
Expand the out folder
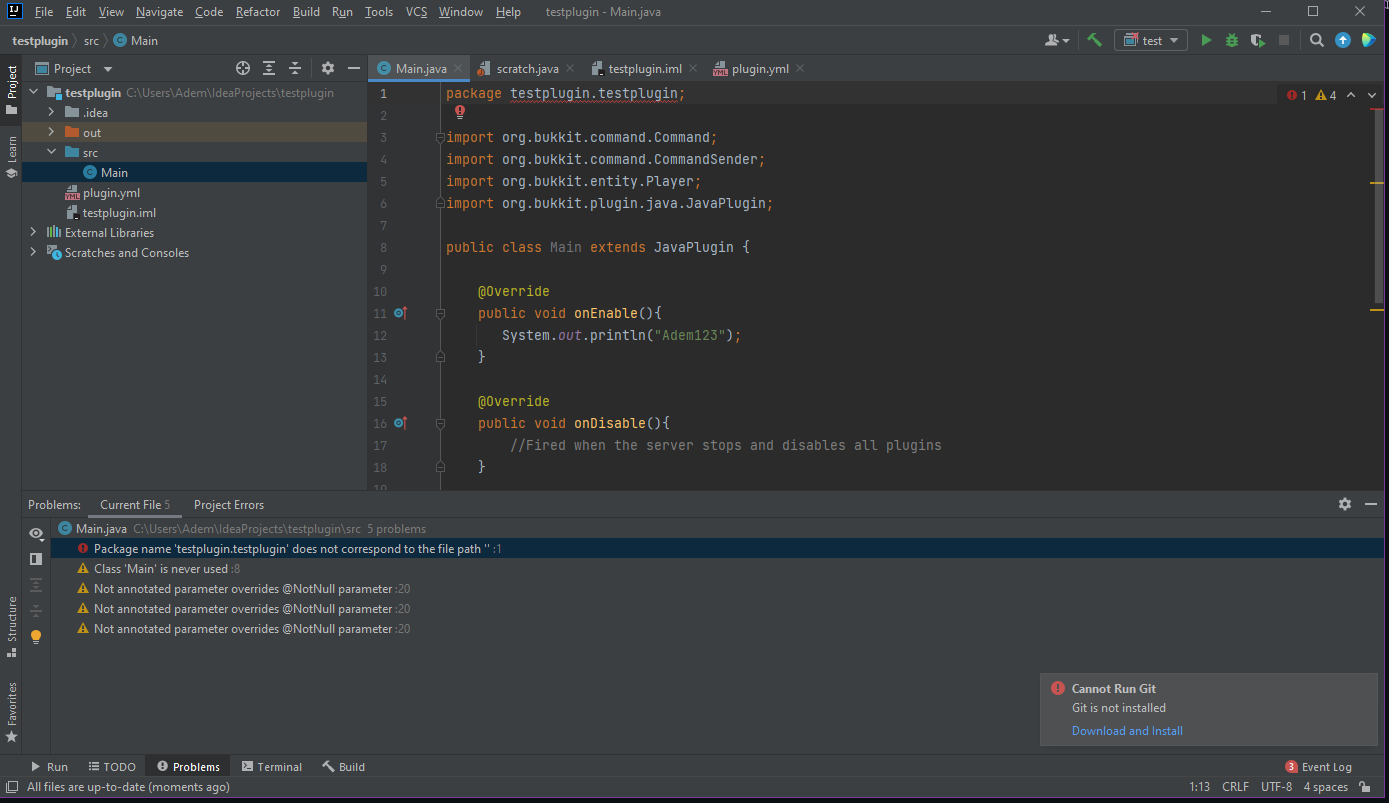pyautogui.click(x=51, y=132)
